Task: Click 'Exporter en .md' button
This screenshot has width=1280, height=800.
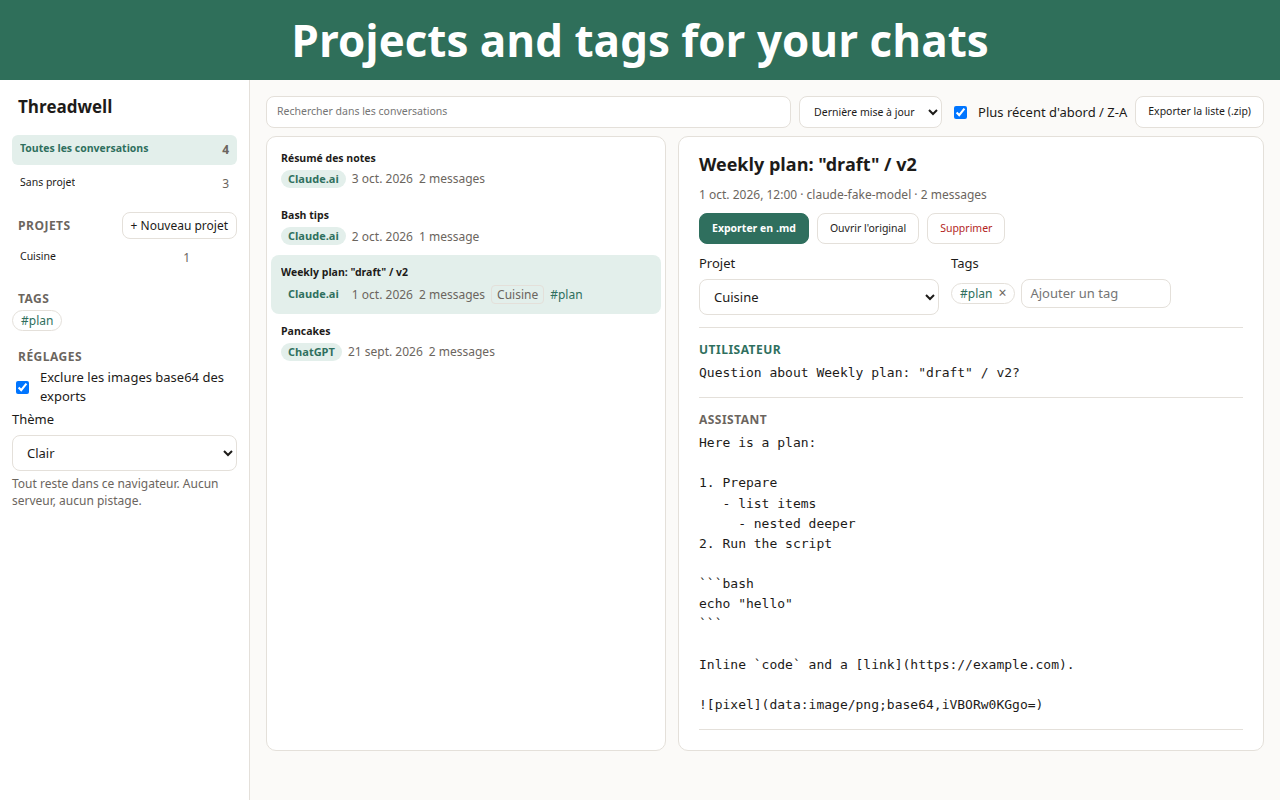Action: pos(754,228)
